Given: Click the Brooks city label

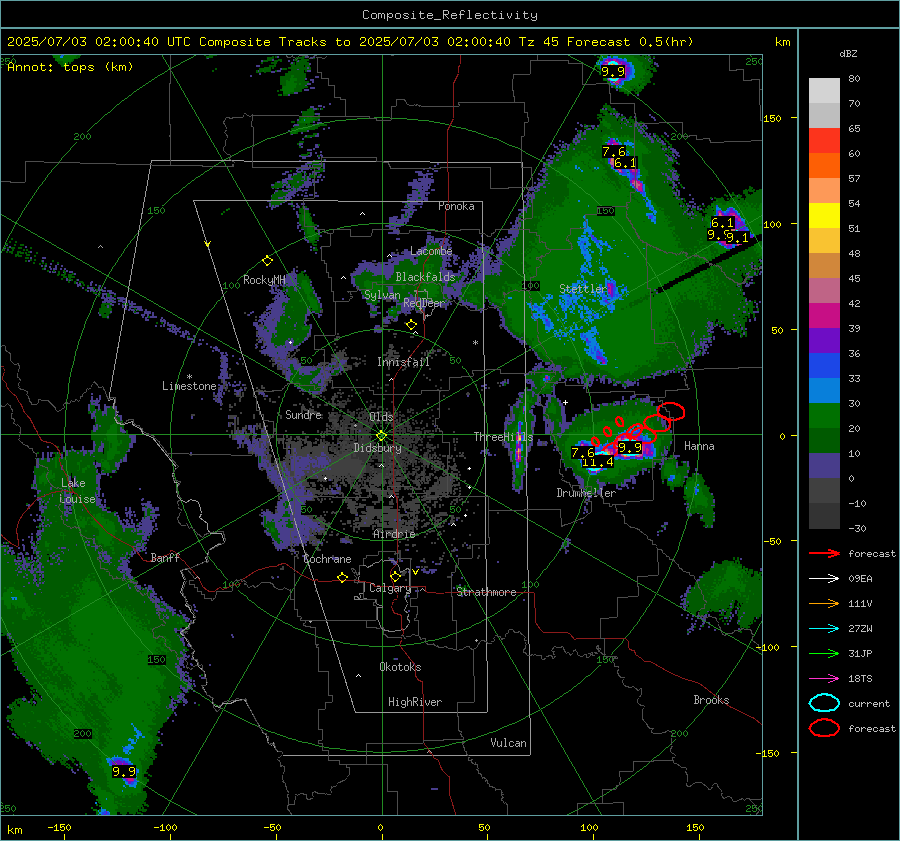Looking at the screenshot, I should 711,700.
